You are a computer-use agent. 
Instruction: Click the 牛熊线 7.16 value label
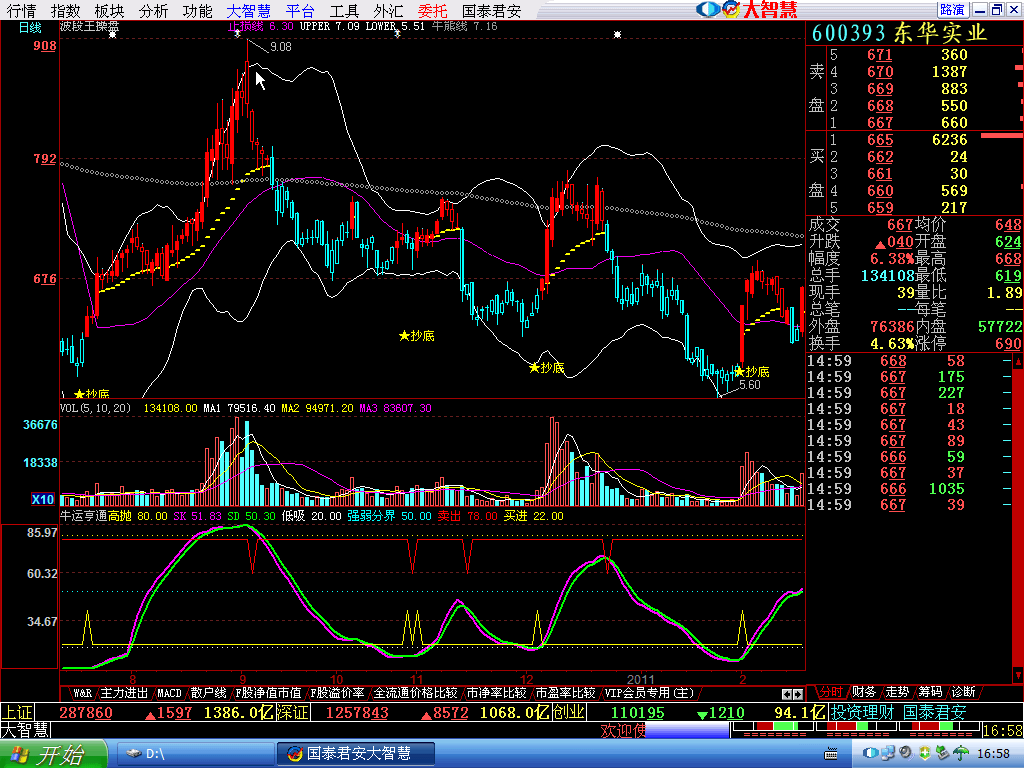(x=465, y=26)
